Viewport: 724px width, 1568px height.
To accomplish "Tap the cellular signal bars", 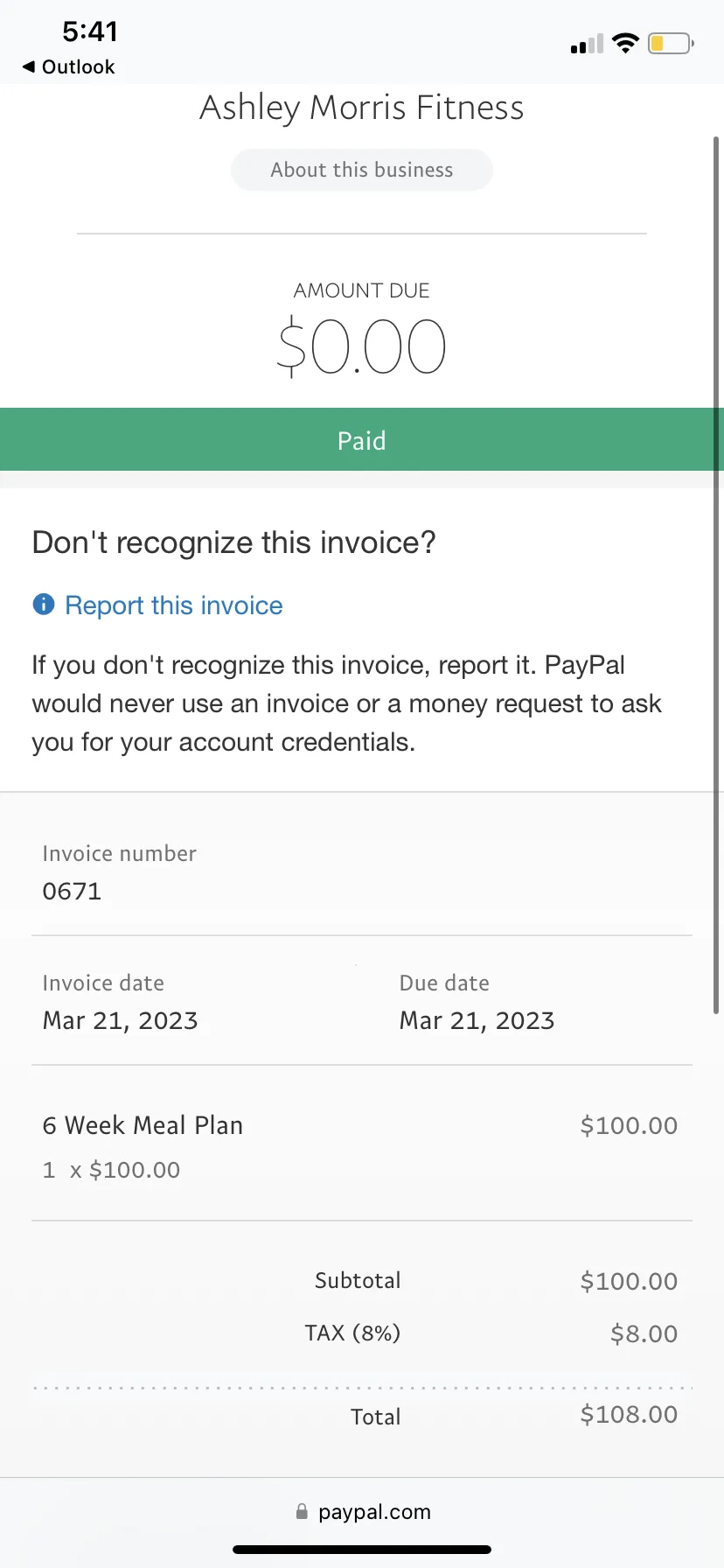I will tap(587, 44).
